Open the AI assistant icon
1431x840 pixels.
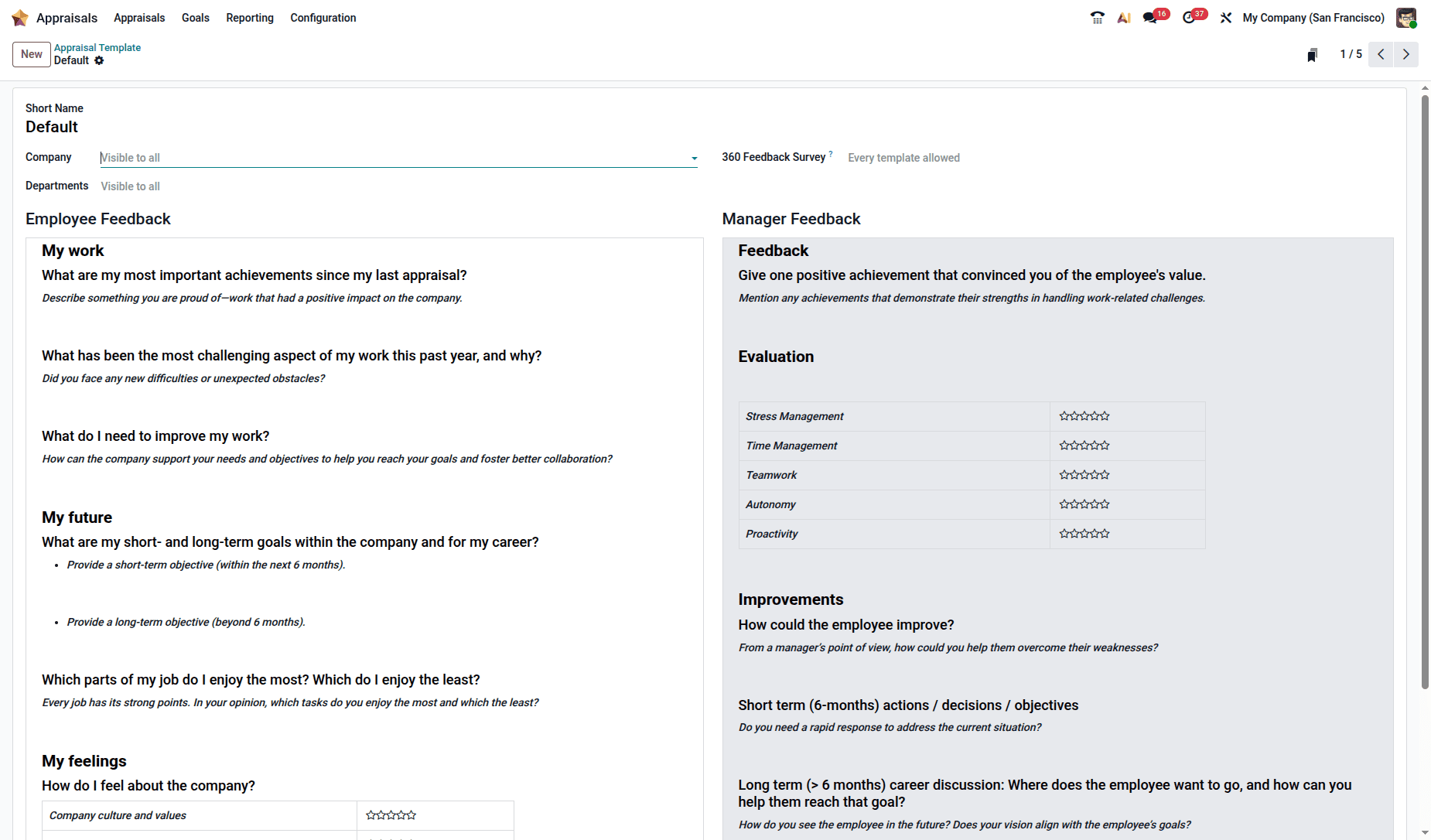(1124, 18)
